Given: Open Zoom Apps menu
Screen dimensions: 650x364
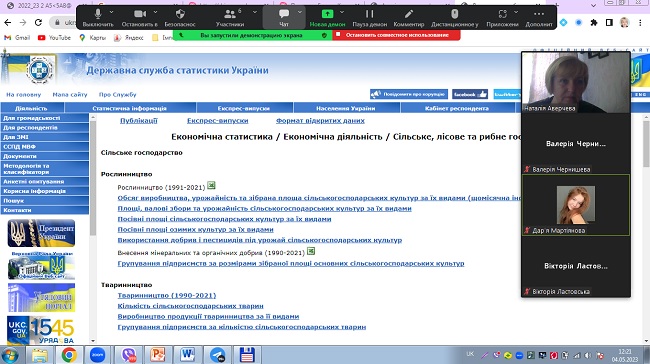Looking at the screenshot, I should [x=502, y=18].
